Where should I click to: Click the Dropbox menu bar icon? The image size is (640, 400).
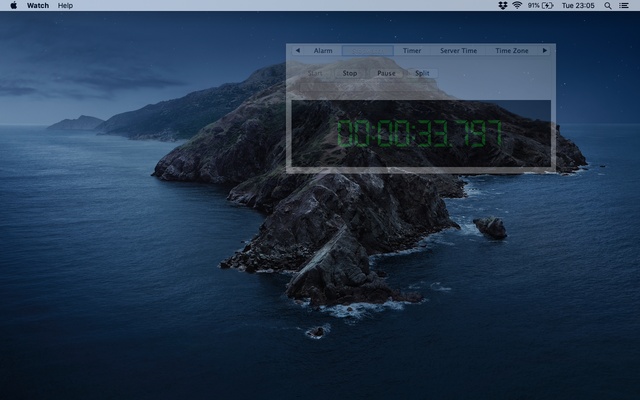503,5
